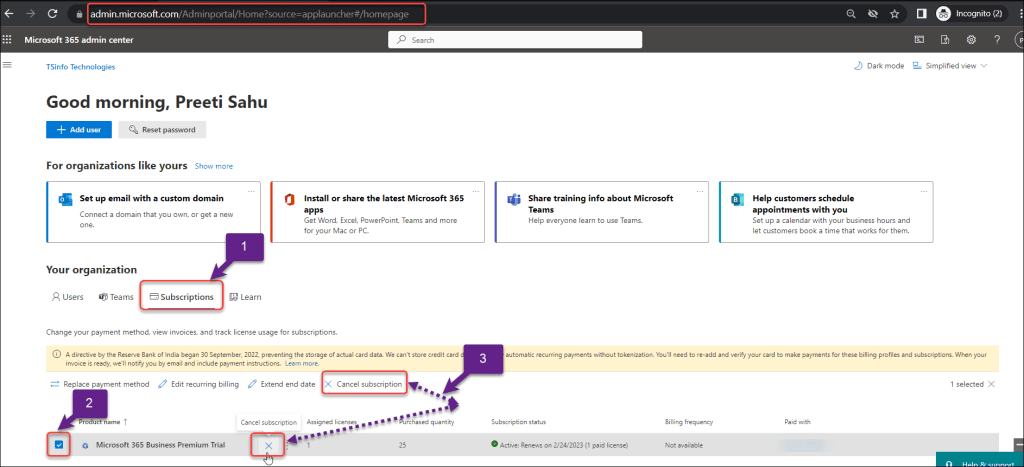
Task: Open Cloud Shell icon in admin header
Action: click(x=918, y=40)
